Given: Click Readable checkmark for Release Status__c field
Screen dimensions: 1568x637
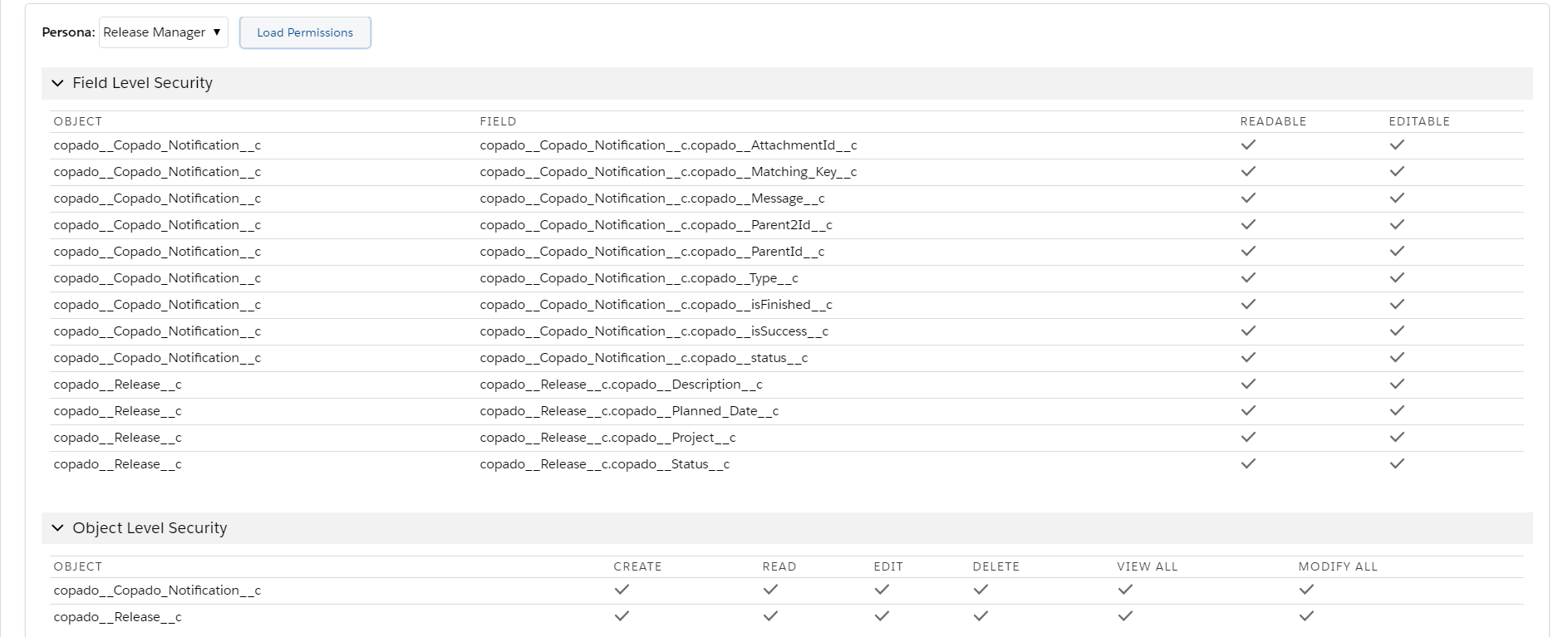Looking at the screenshot, I should (1248, 463).
